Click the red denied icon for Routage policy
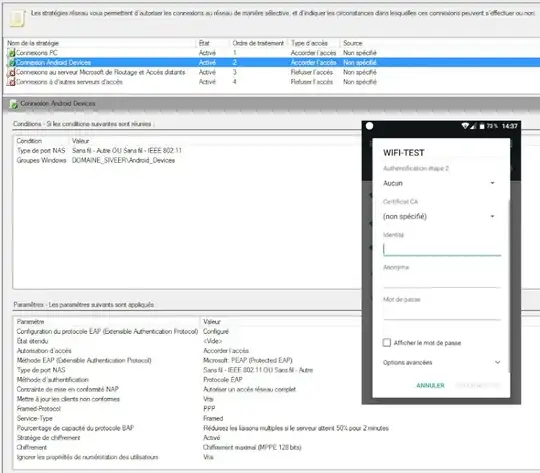540x473 pixels. tap(11, 72)
